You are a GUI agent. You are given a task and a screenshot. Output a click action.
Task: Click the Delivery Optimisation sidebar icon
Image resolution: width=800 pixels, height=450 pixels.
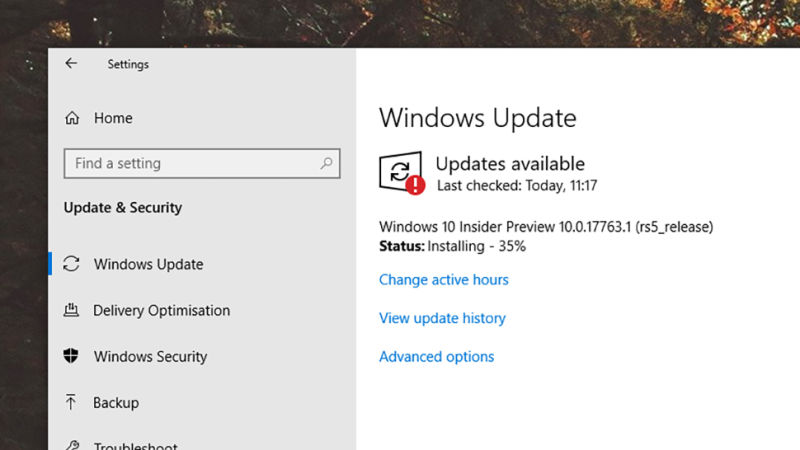(71, 310)
